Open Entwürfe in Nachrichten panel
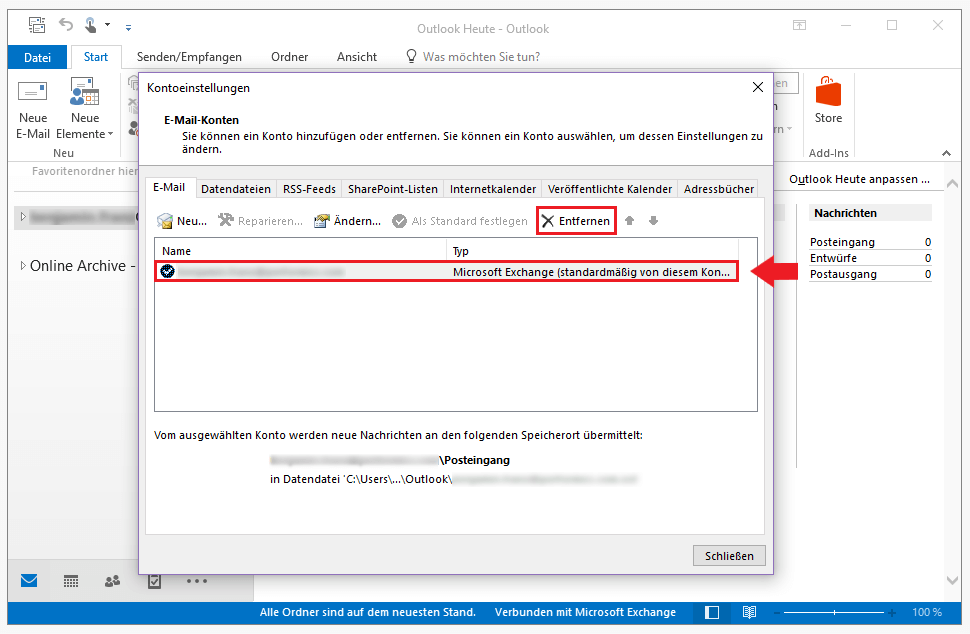 pos(870,258)
